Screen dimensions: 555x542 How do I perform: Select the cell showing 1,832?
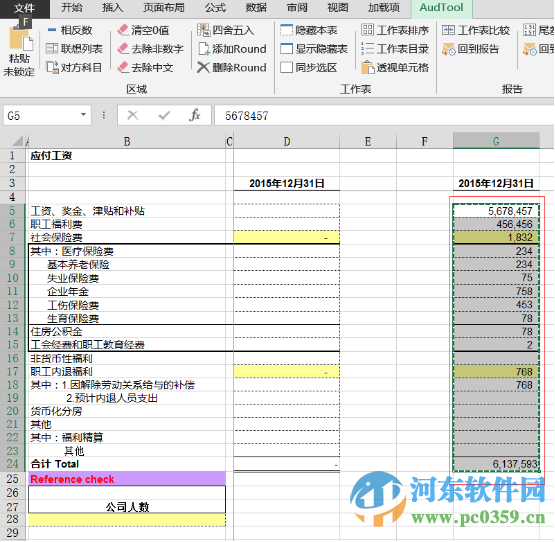(x=496, y=238)
